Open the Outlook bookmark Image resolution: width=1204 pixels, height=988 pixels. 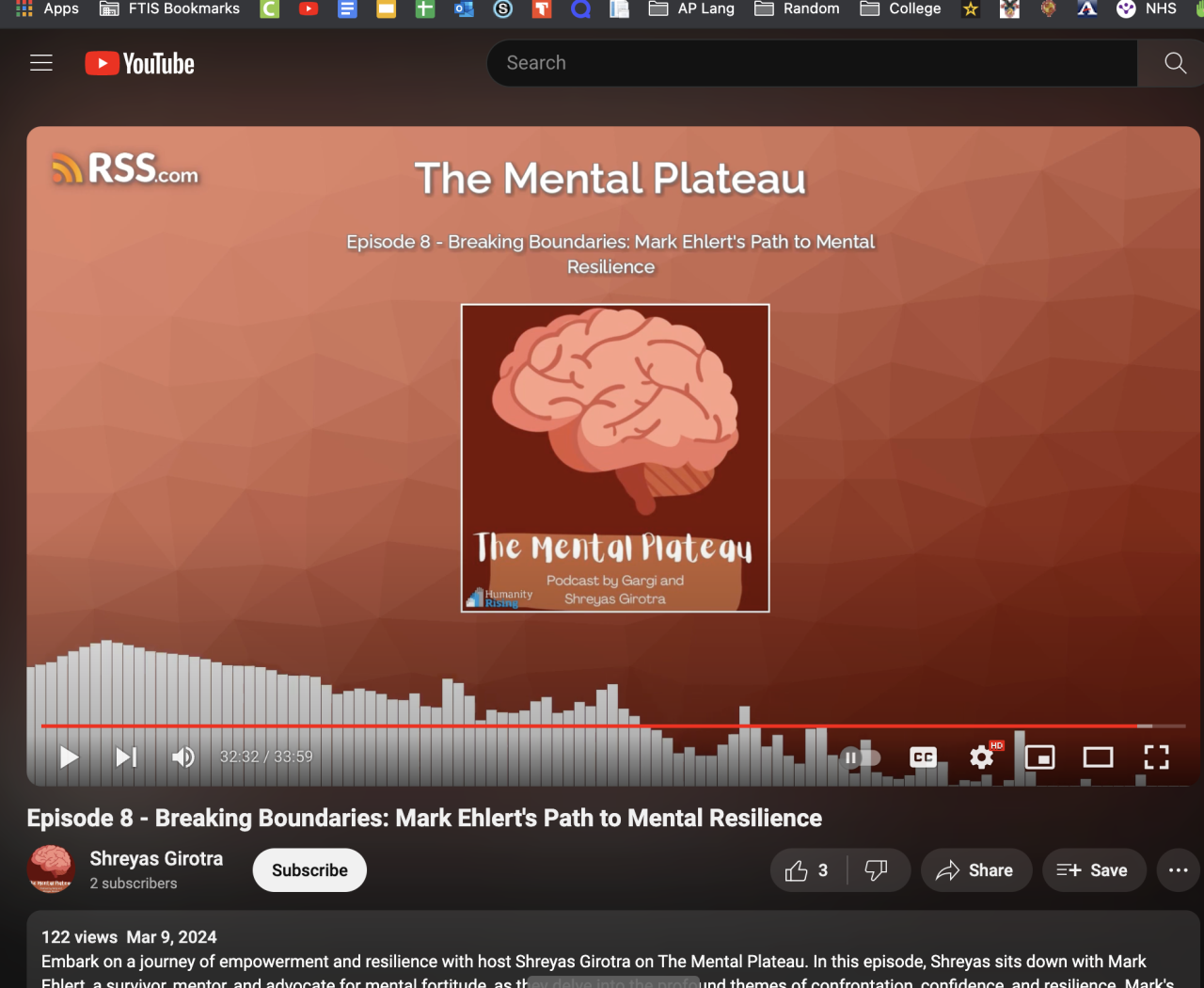[464, 9]
